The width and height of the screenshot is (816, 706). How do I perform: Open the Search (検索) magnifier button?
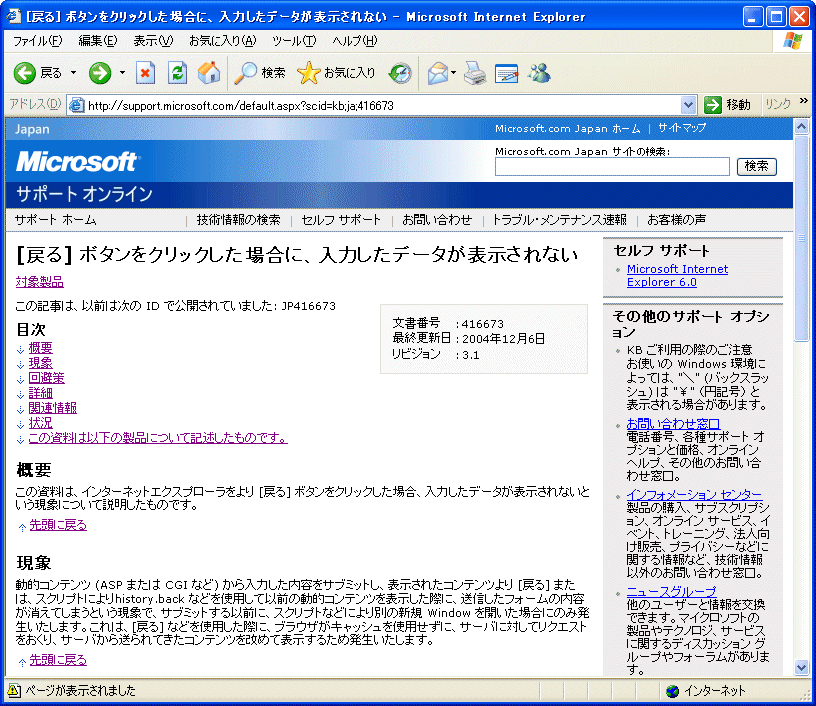coord(259,73)
